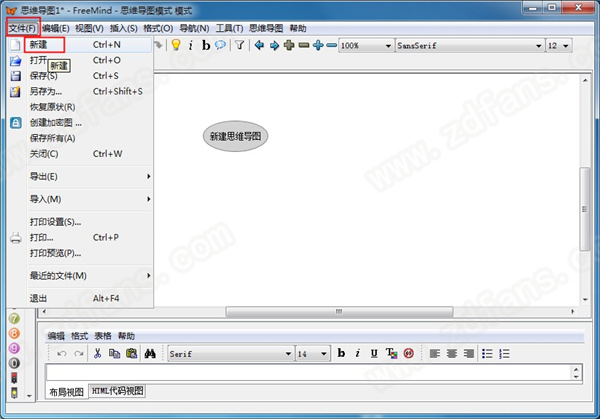600x419 pixels.
Task: Click the black number 0 priority icon
Action: (14, 363)
